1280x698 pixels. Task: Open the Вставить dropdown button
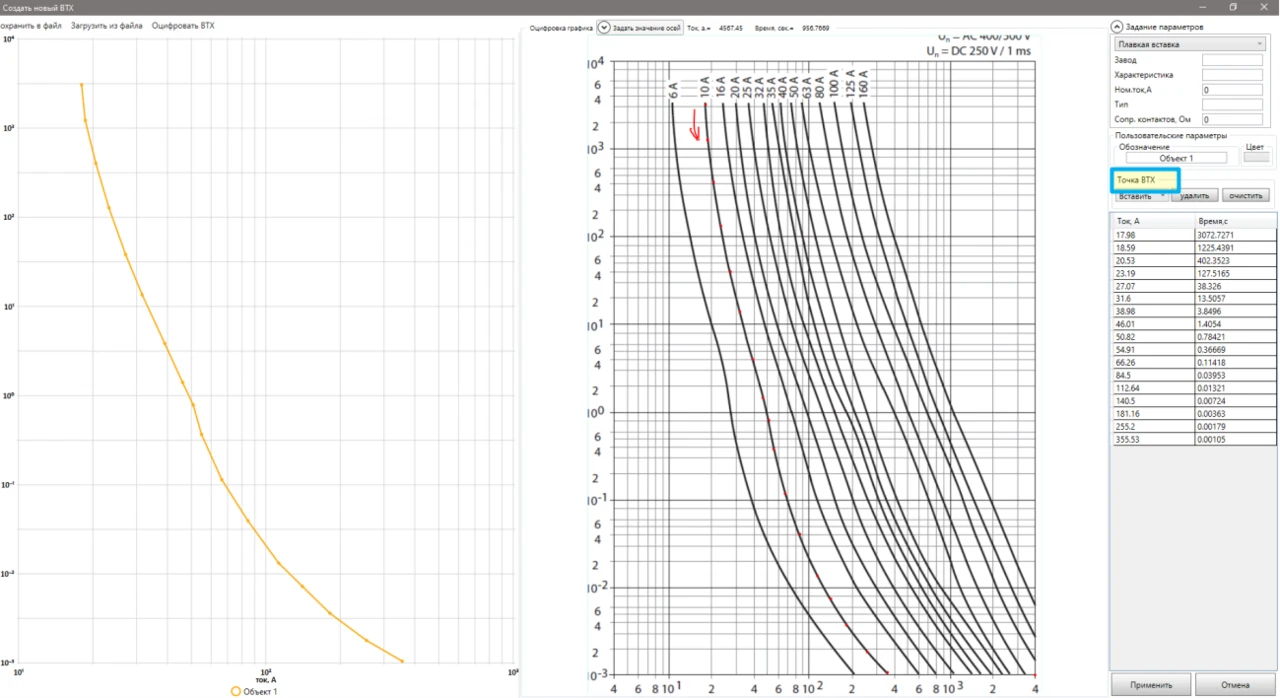1140,196
